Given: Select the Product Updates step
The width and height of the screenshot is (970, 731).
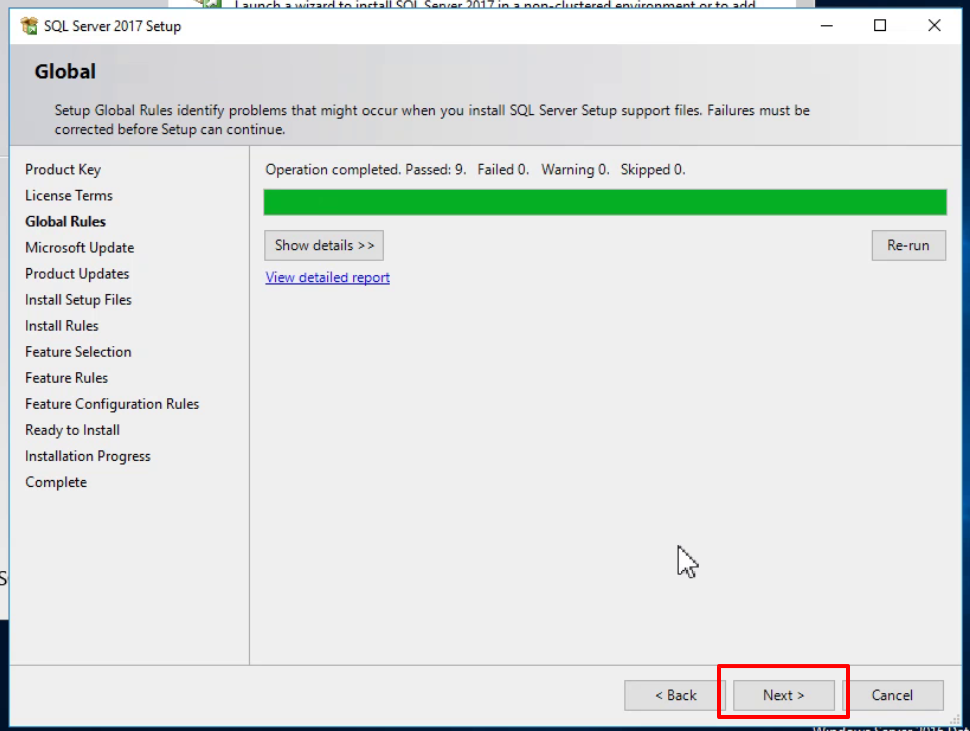Looking at the screenshot, I should (x=77, y=273).
